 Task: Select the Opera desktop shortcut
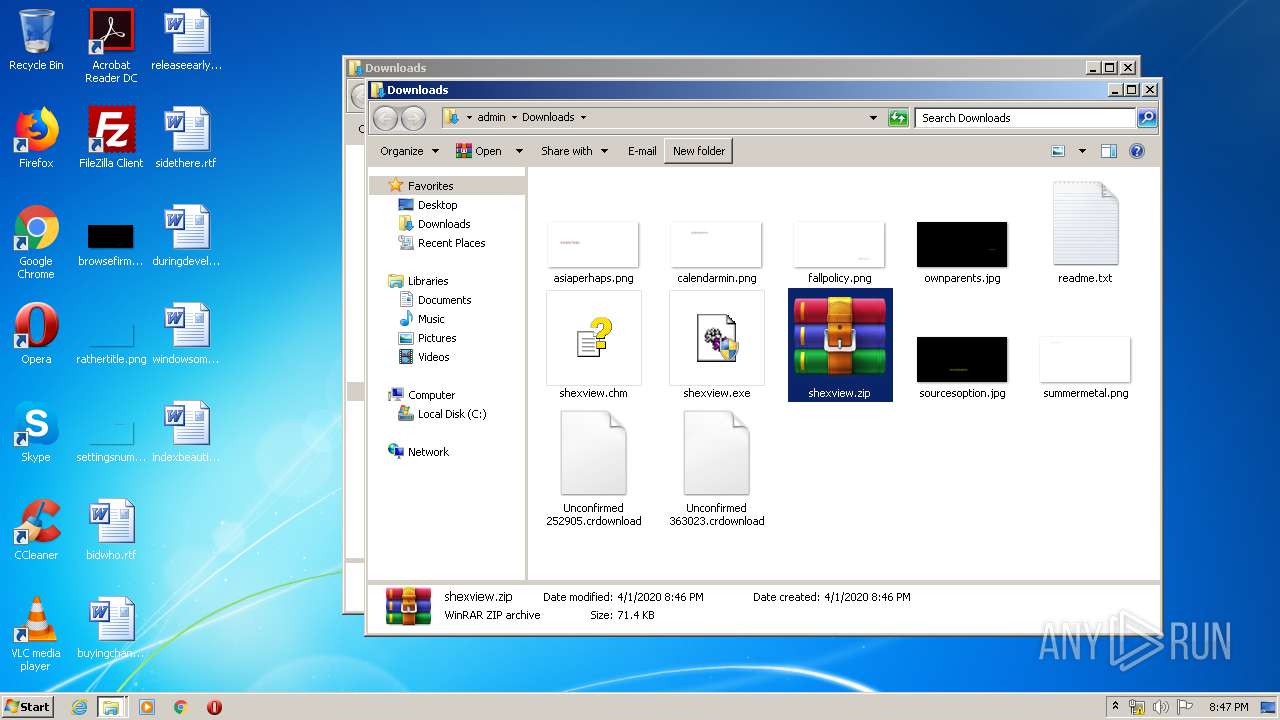click(36, 334)
